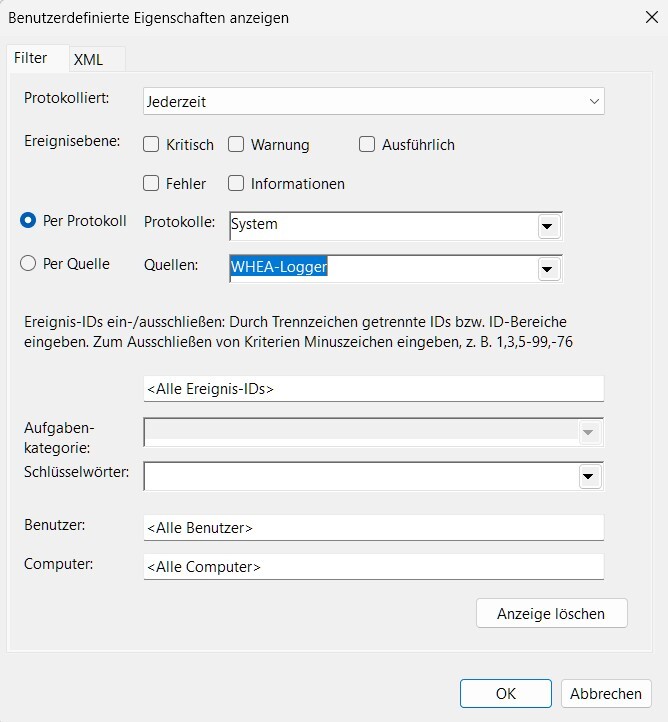Expand the Protokolle dropdown arrow
This screenshot has height=722, width=668.
(548, 226)
